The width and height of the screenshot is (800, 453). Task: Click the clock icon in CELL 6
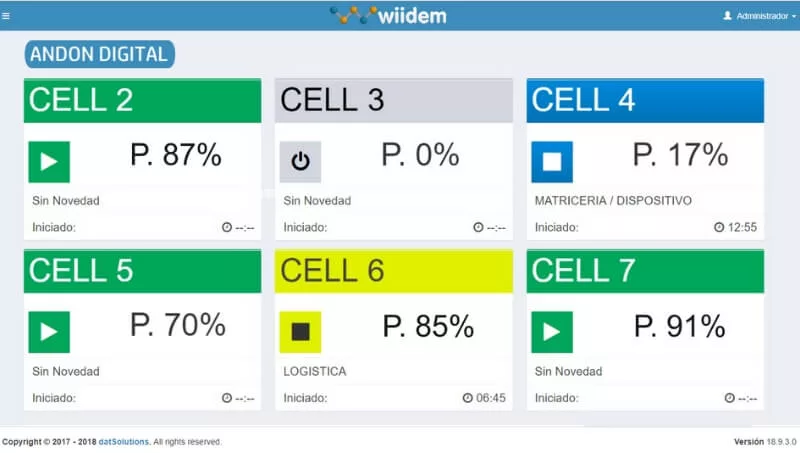[x=467, y=398]
